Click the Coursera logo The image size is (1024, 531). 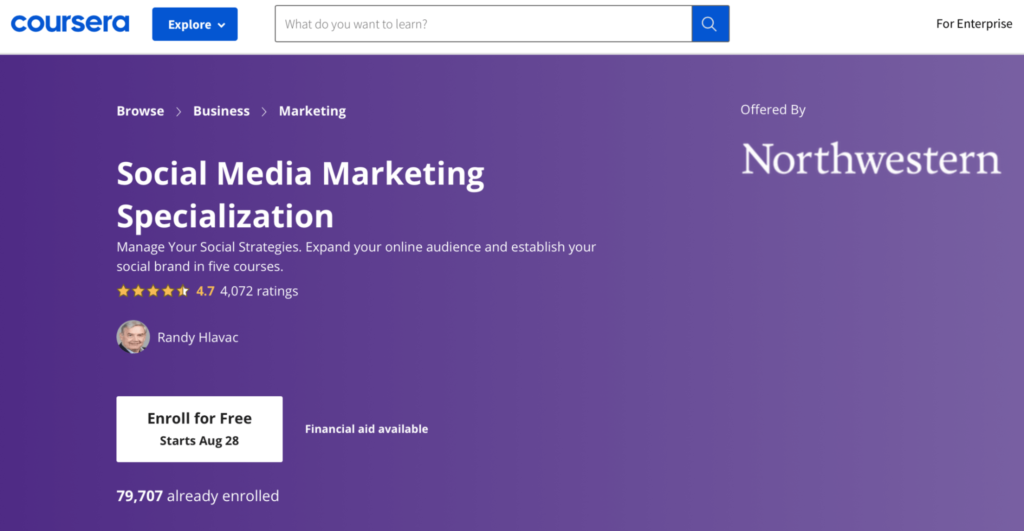tap(70, 24)
